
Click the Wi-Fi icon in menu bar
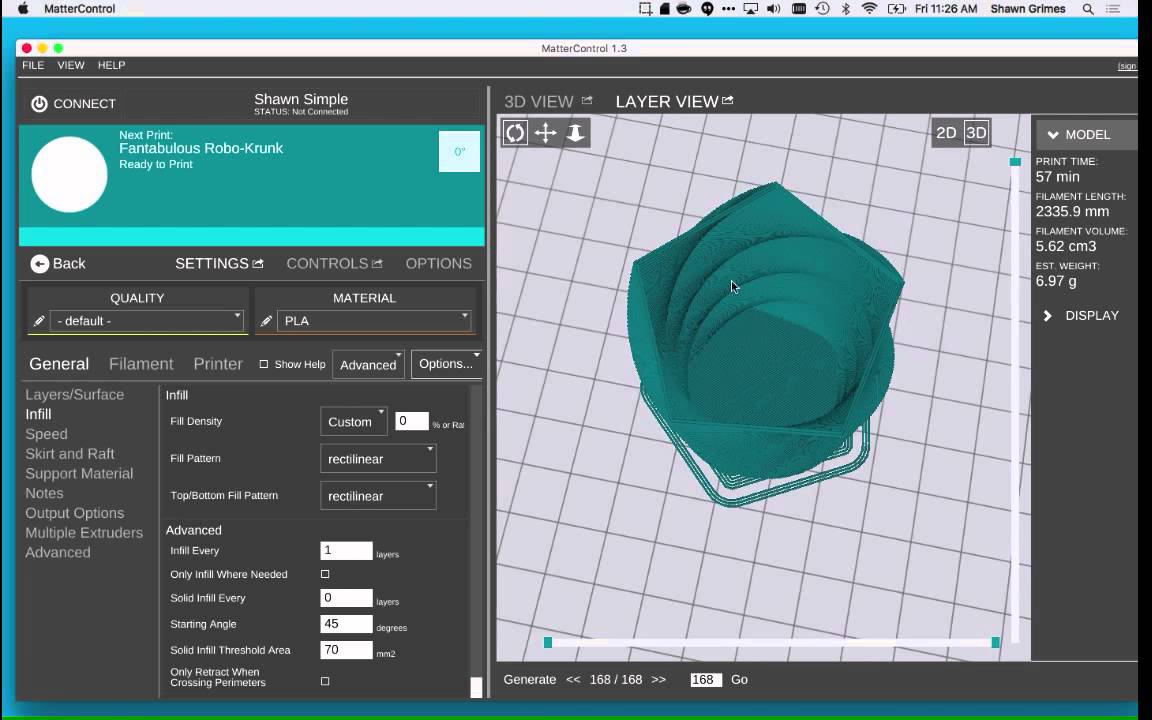tap(869, 9)
